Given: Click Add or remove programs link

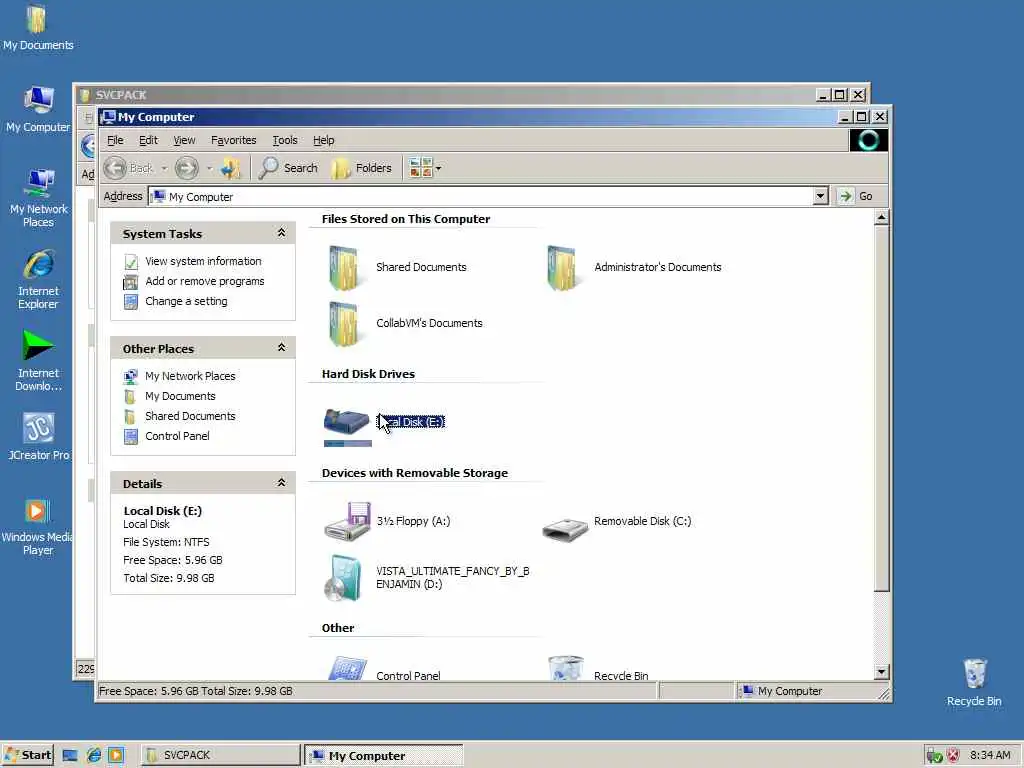Looking at the screenshot, I should tap(204, 281).
